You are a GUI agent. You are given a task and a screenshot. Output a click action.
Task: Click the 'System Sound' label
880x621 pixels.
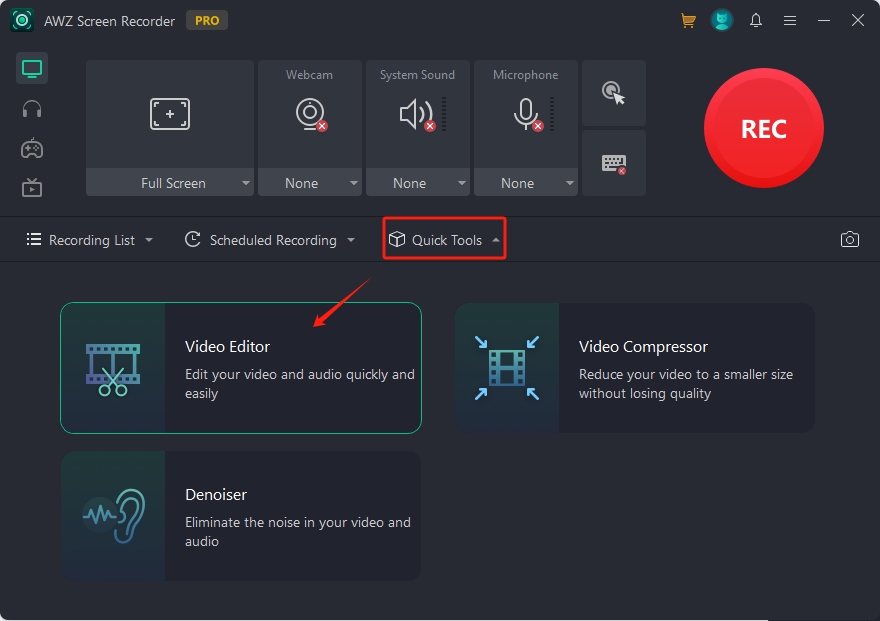[x=417, y=75]
